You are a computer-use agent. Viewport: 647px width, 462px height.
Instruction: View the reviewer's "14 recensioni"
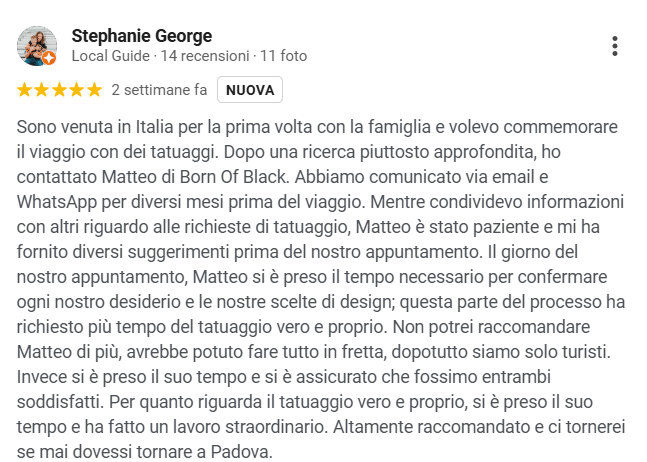(204, 56)
